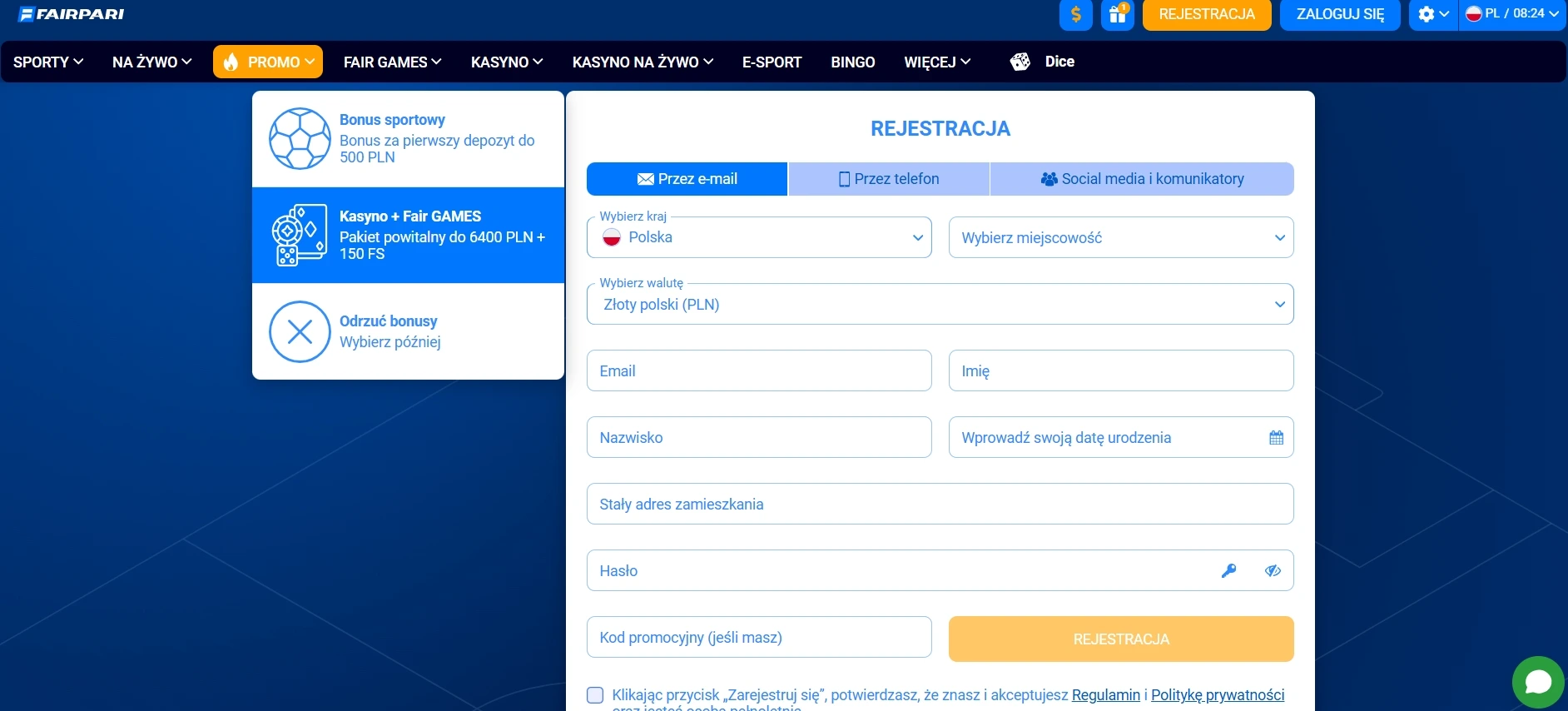Check the terms acceptance checkbox
This screenshot has width=1568, height=711.
point(595,695)
